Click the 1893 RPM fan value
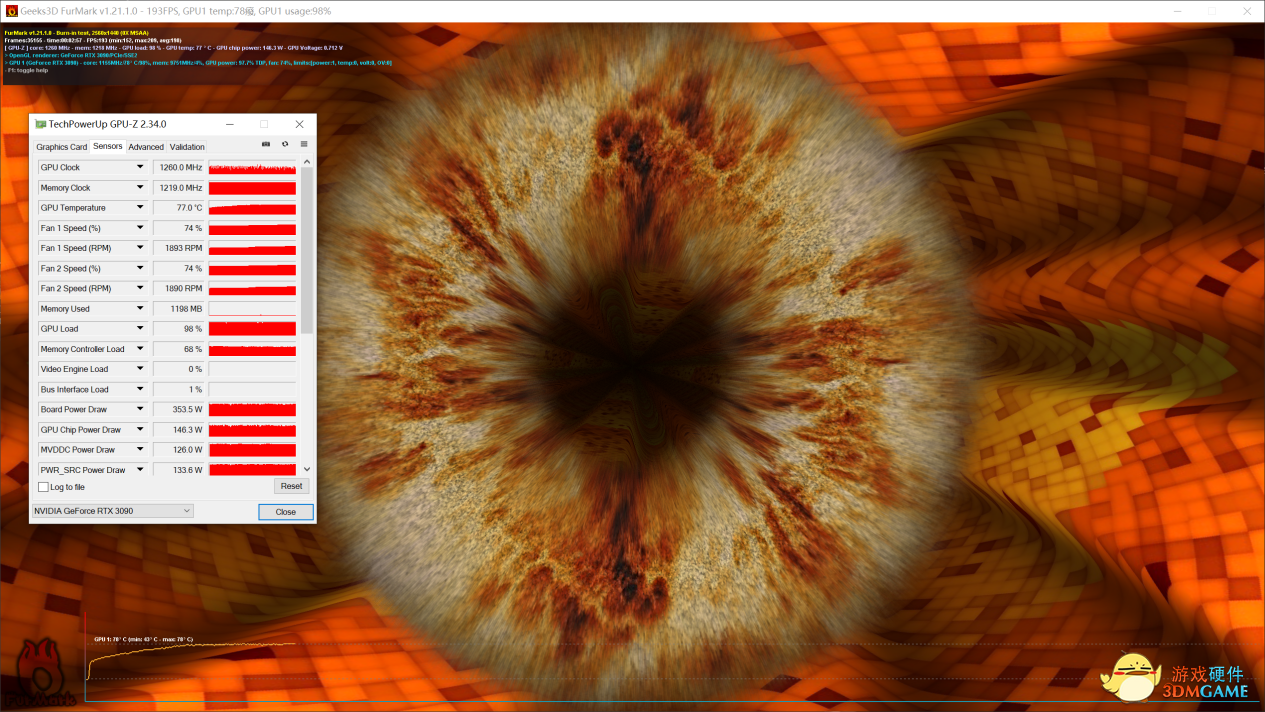Image resolution: width=1265 pixels, height=712 pixels. 179,248
